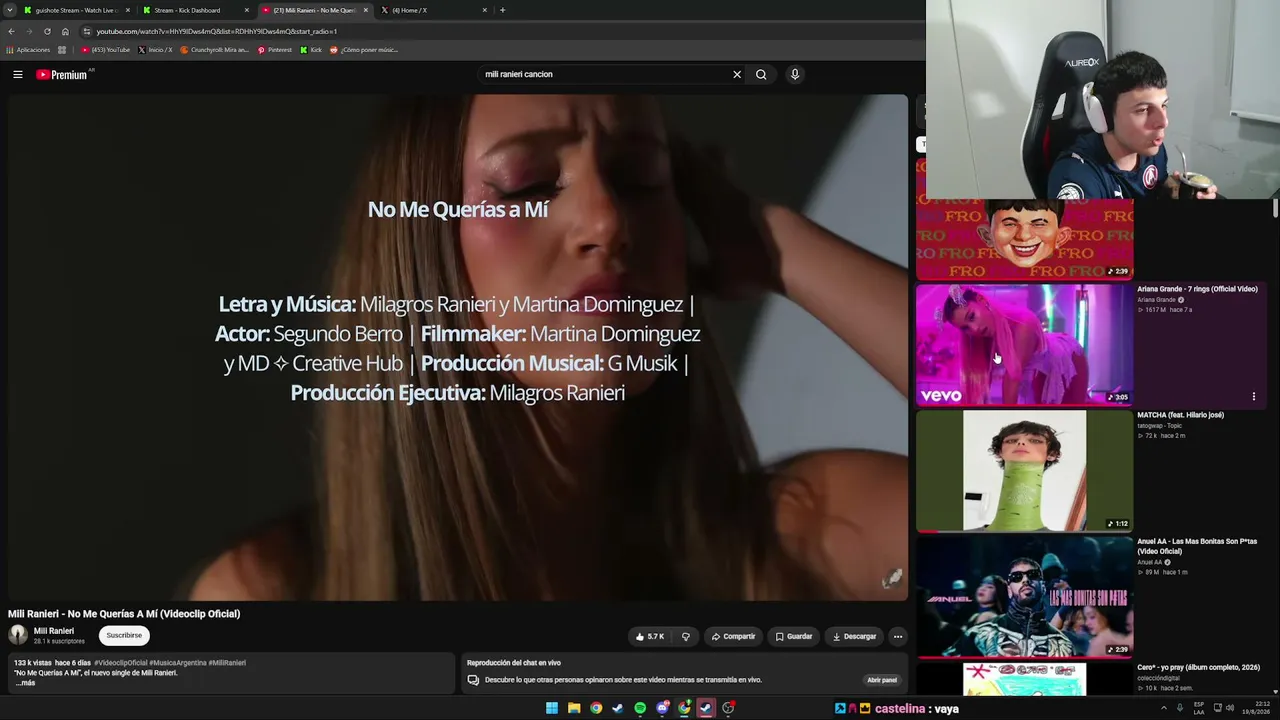Clear the YouTube search box text

tap(737, 74)
